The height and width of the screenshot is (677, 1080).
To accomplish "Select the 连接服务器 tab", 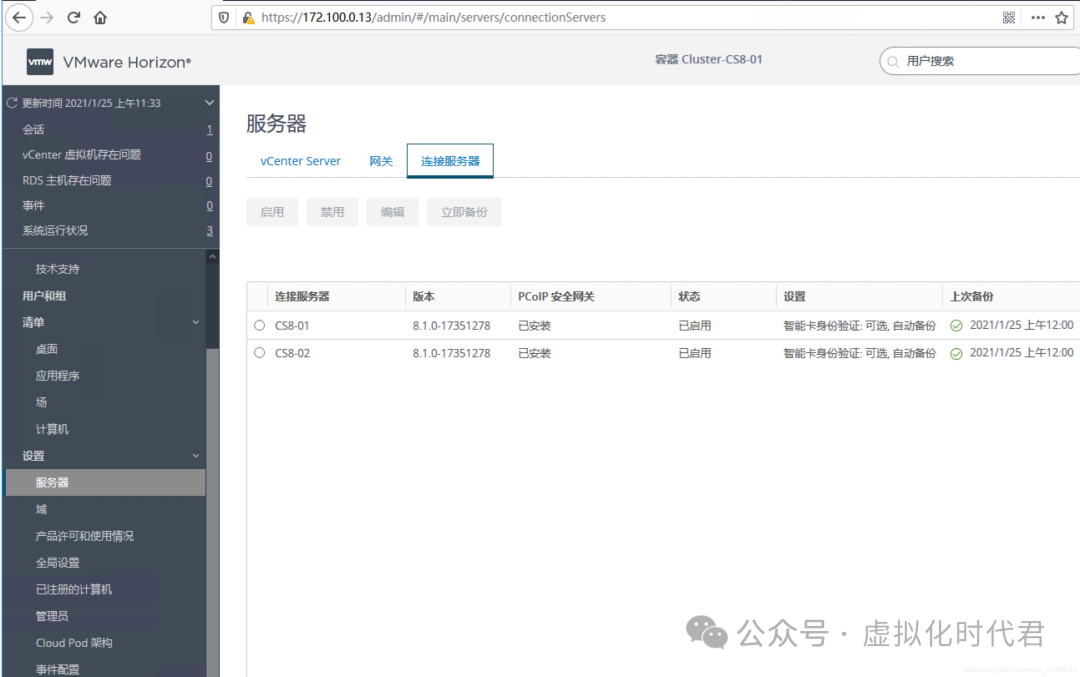I will tap(450, 161).
